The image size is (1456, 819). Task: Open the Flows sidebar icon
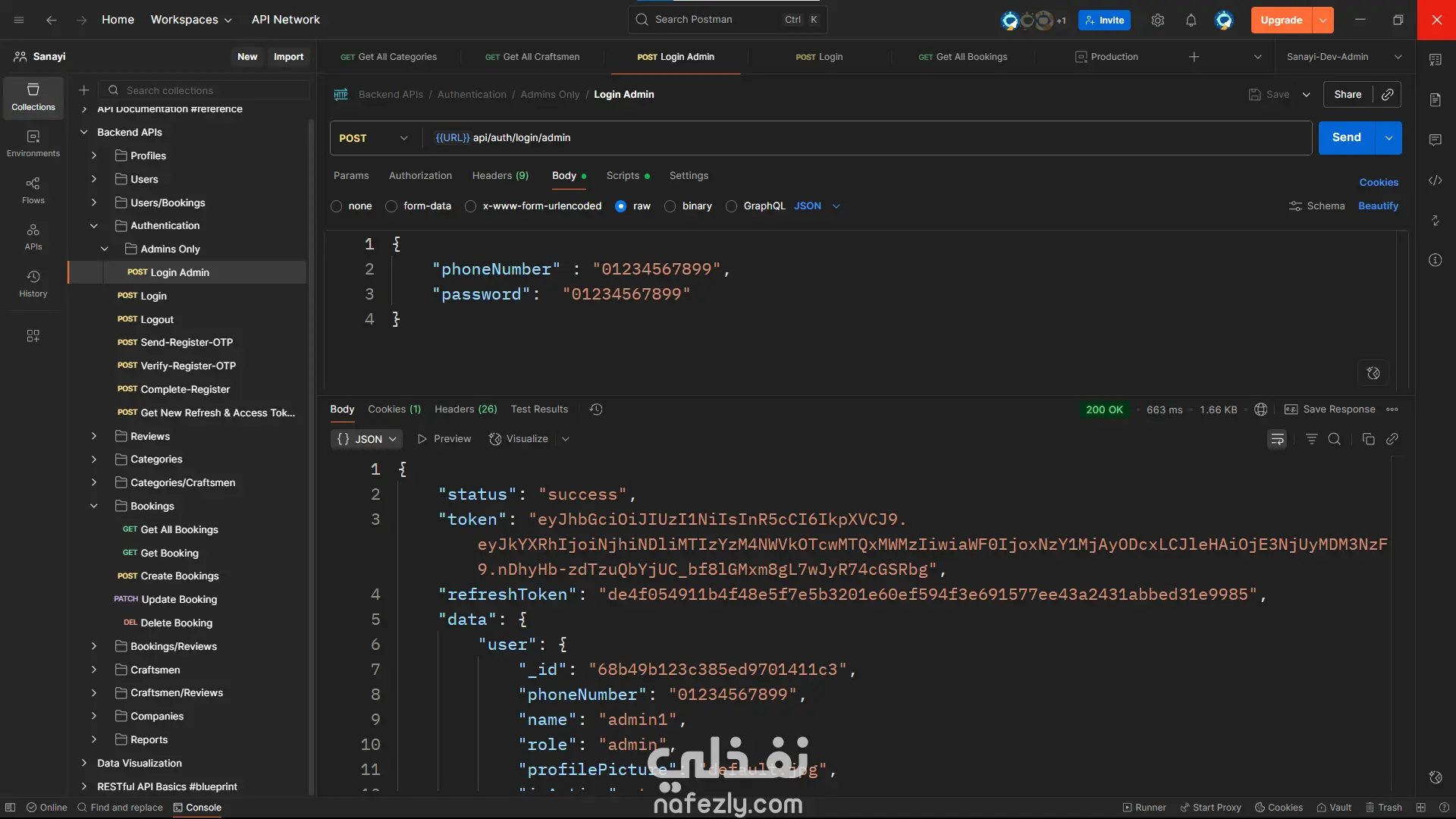click(x=33, y=190)
